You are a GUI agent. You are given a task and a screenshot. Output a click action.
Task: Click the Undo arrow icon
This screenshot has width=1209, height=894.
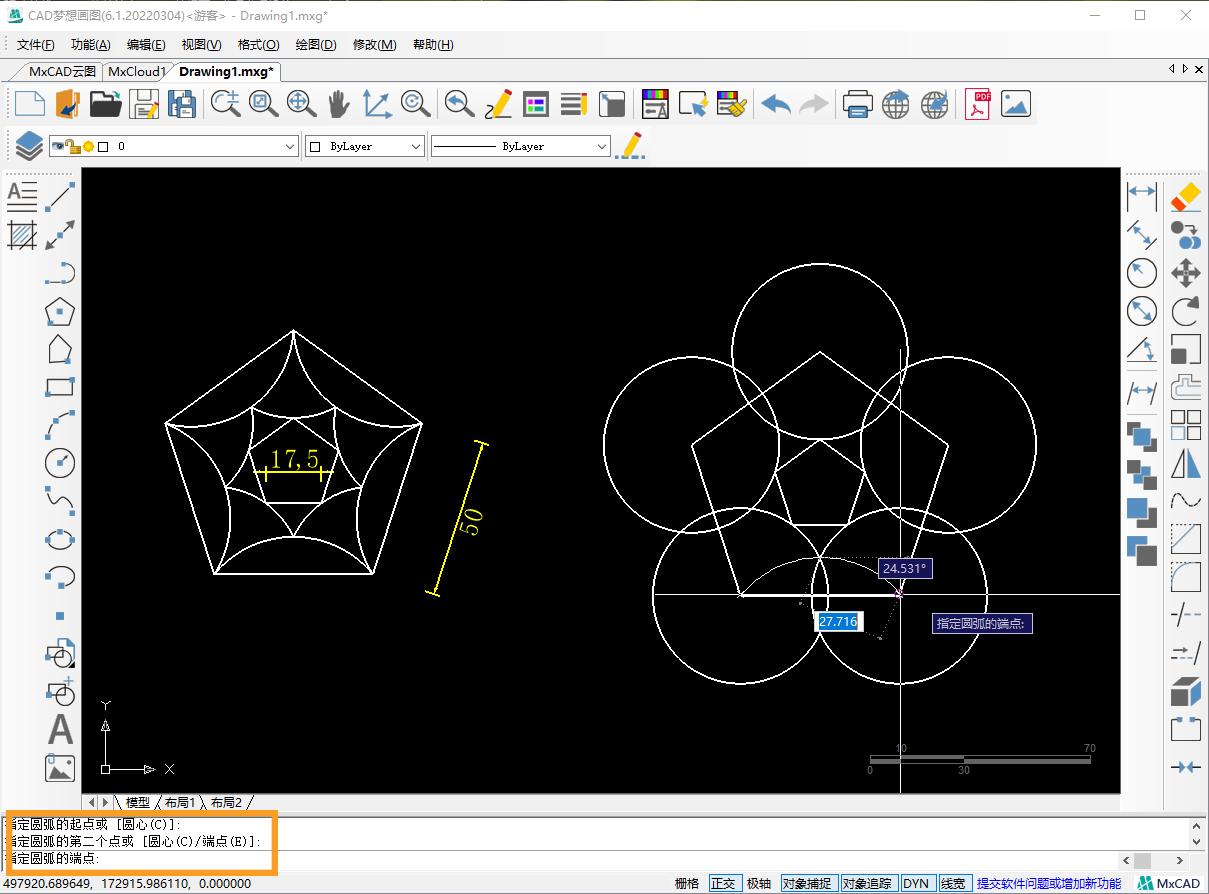(x=775, y=104)
